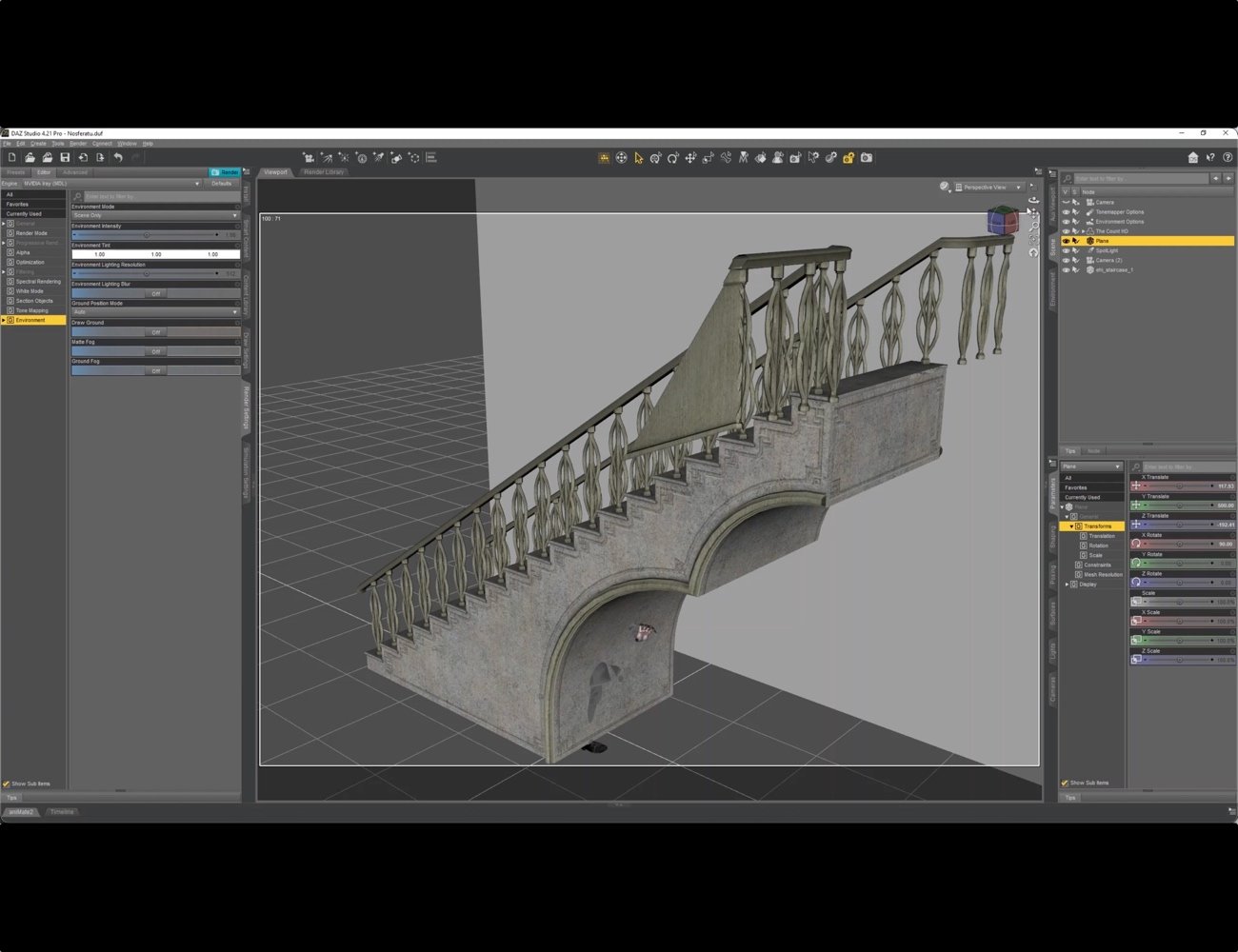Click the render settings filter text field

[x=161, y=196]
